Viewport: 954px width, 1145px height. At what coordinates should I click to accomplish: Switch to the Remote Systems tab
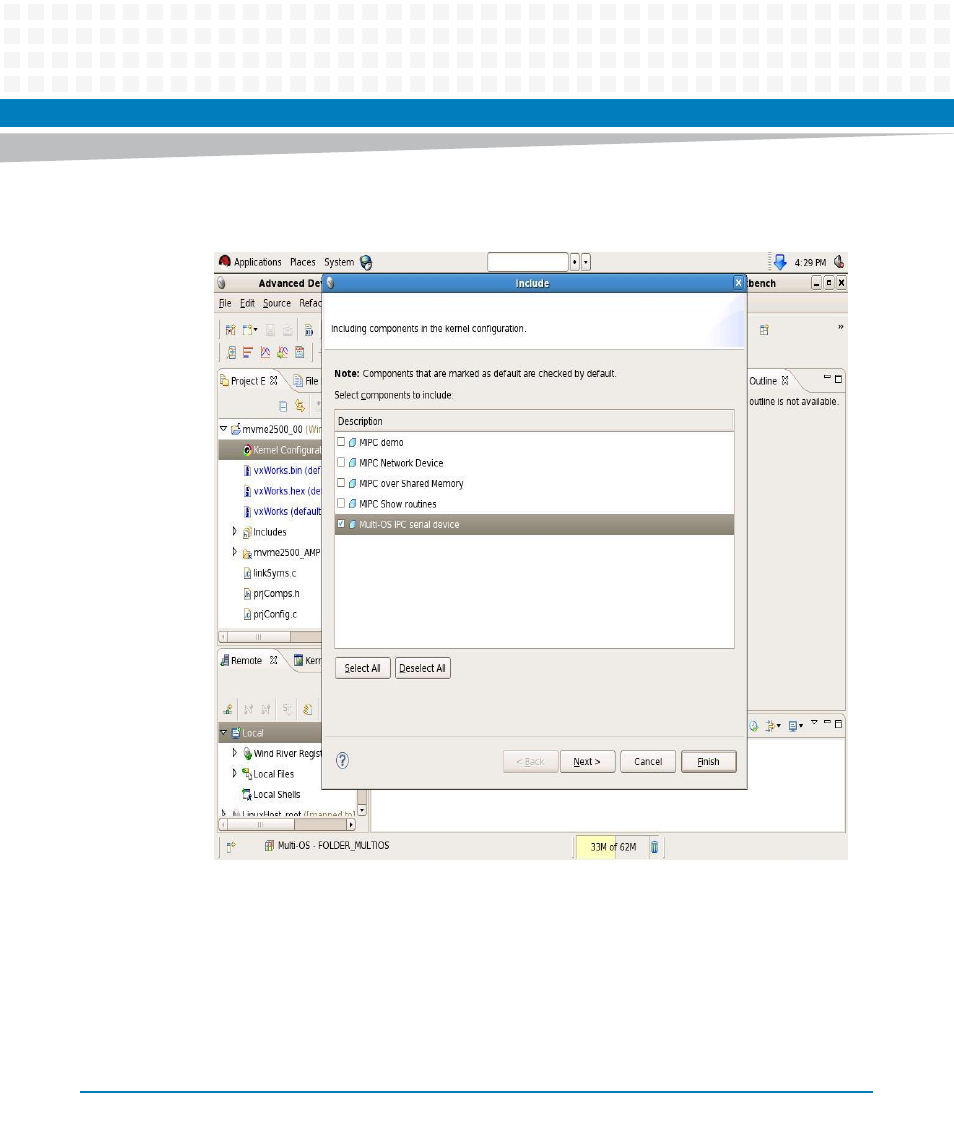[249, 660]
